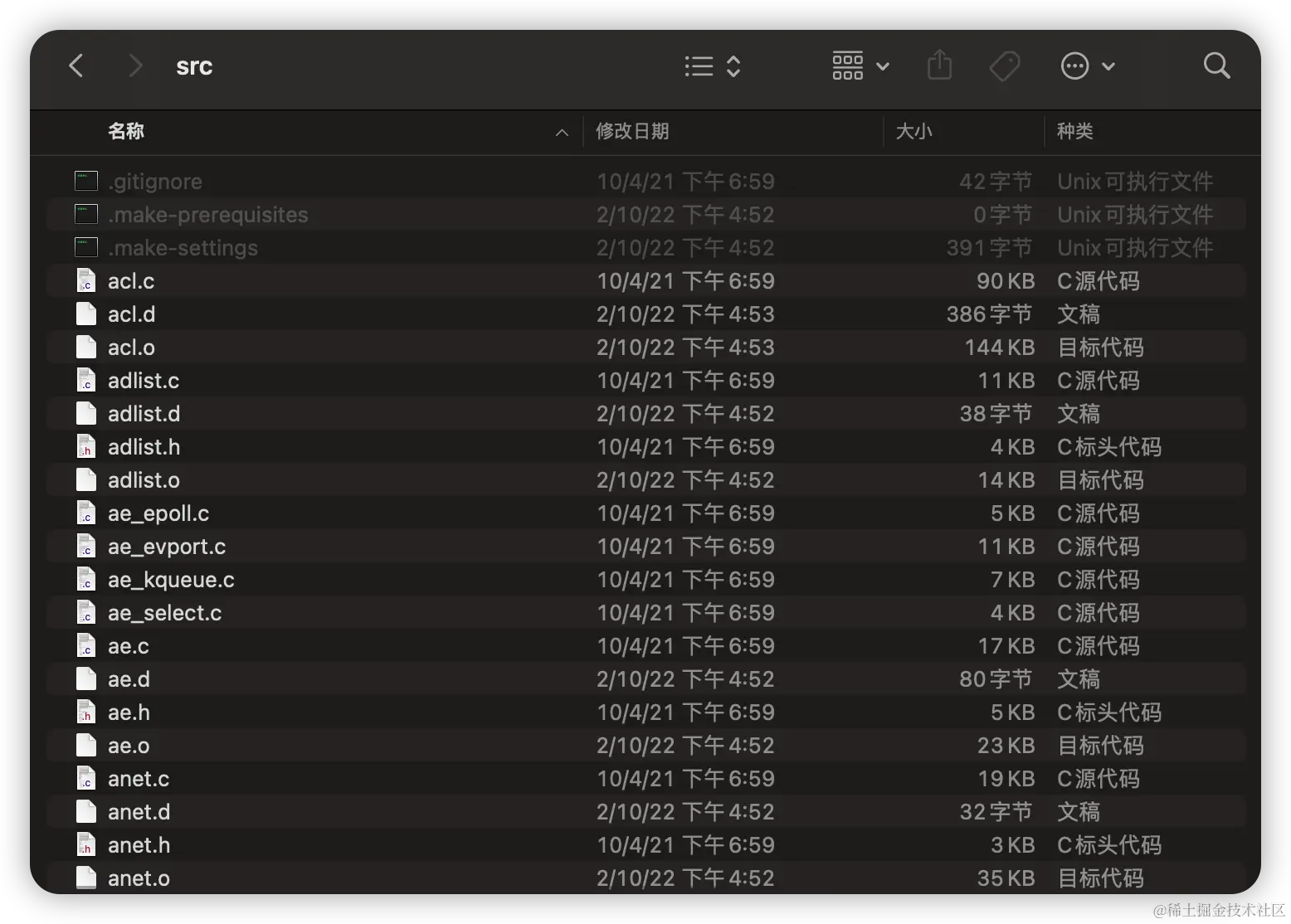Click the 391 字节 size of .make-settings

click(x=989, y=248)
